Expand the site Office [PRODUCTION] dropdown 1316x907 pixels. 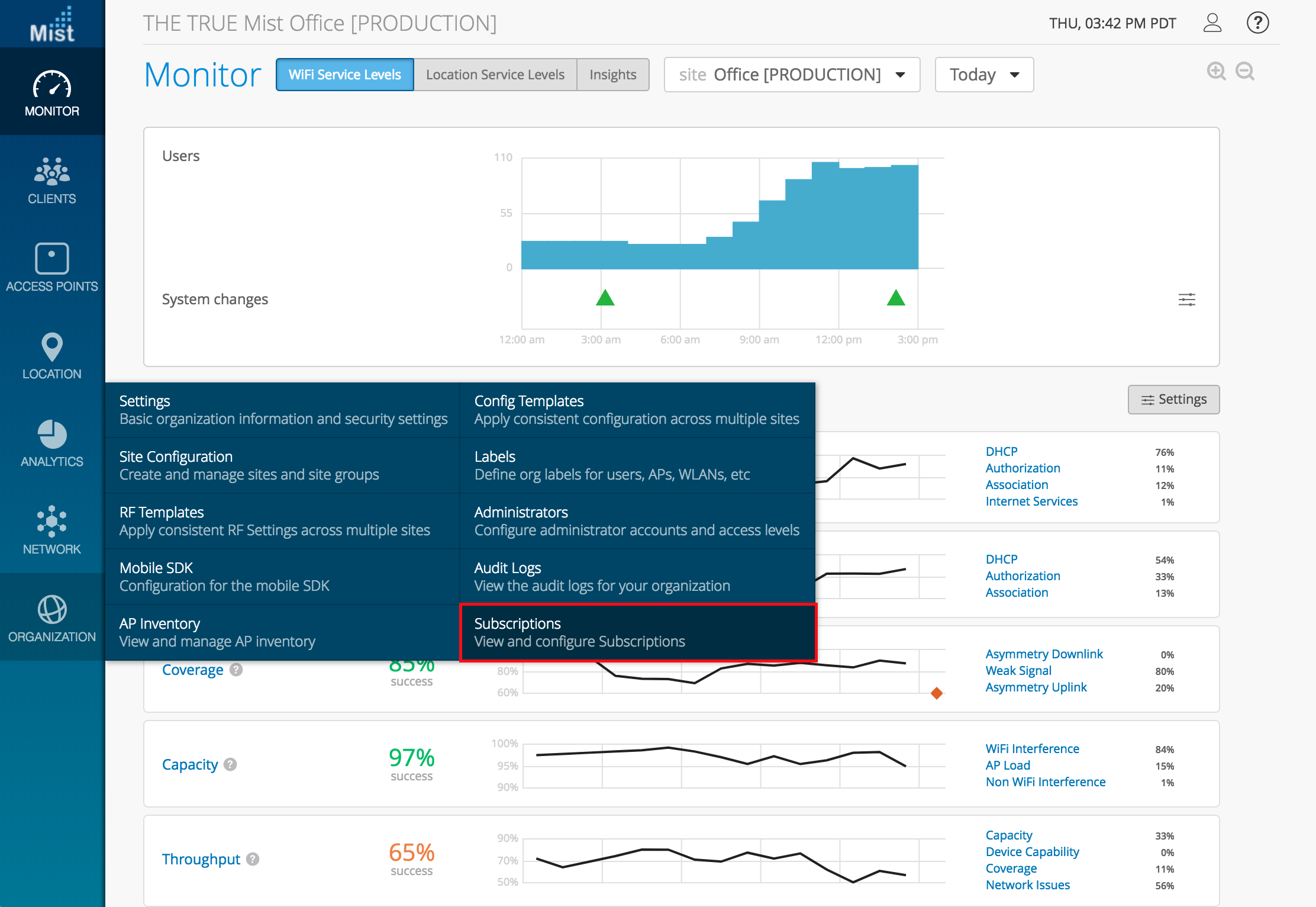coord(792,75)
